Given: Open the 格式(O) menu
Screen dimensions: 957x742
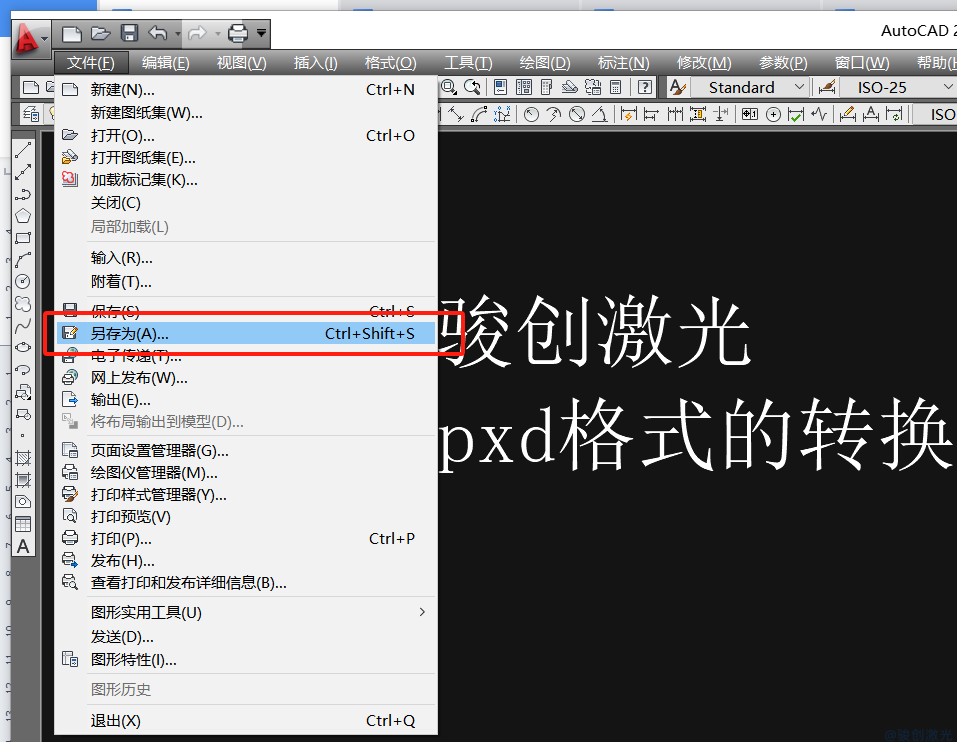Looking at the screenshot, I should click(391, 63).
